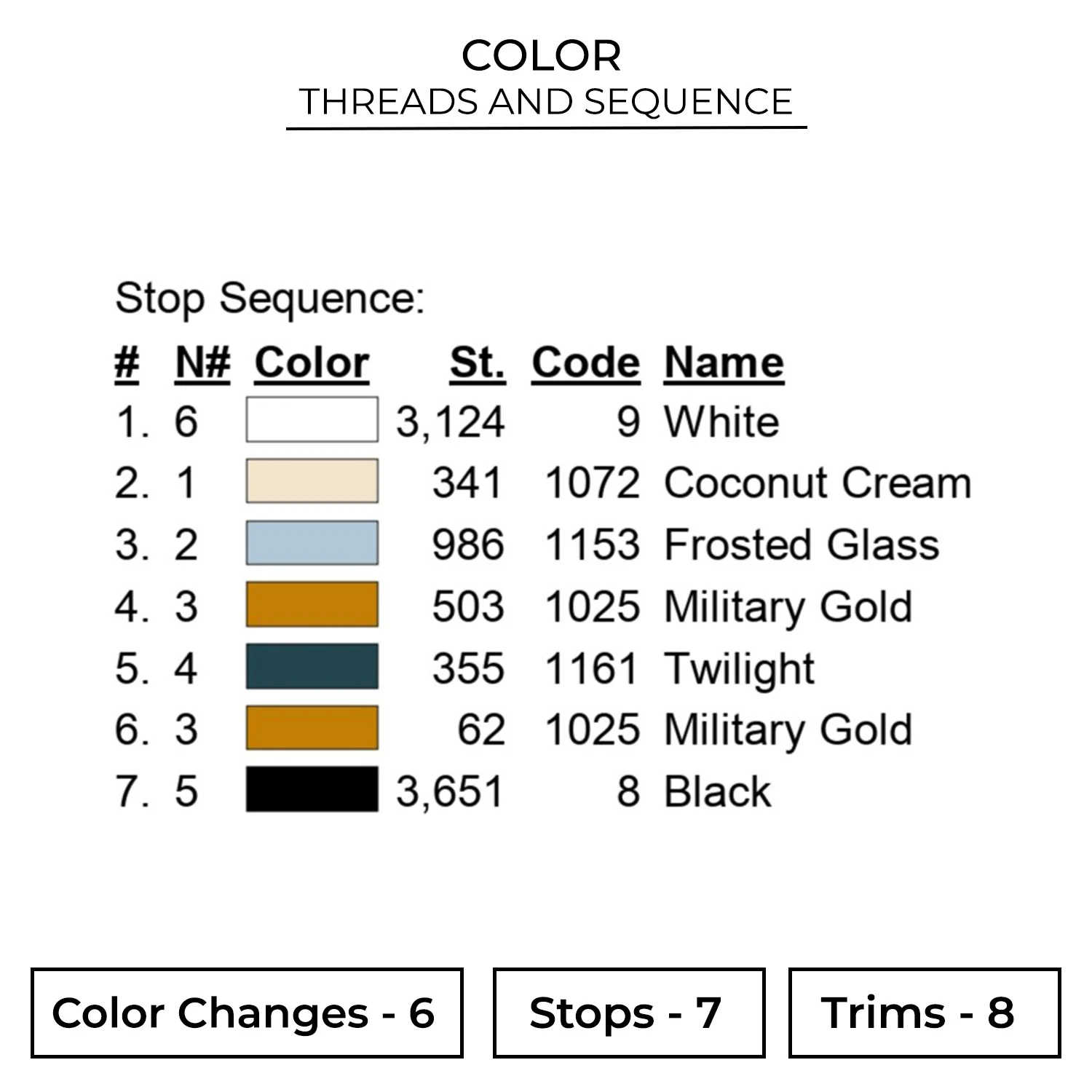
Task: Select the Coconut Cream color swatch
Action: tap(312, 481)
